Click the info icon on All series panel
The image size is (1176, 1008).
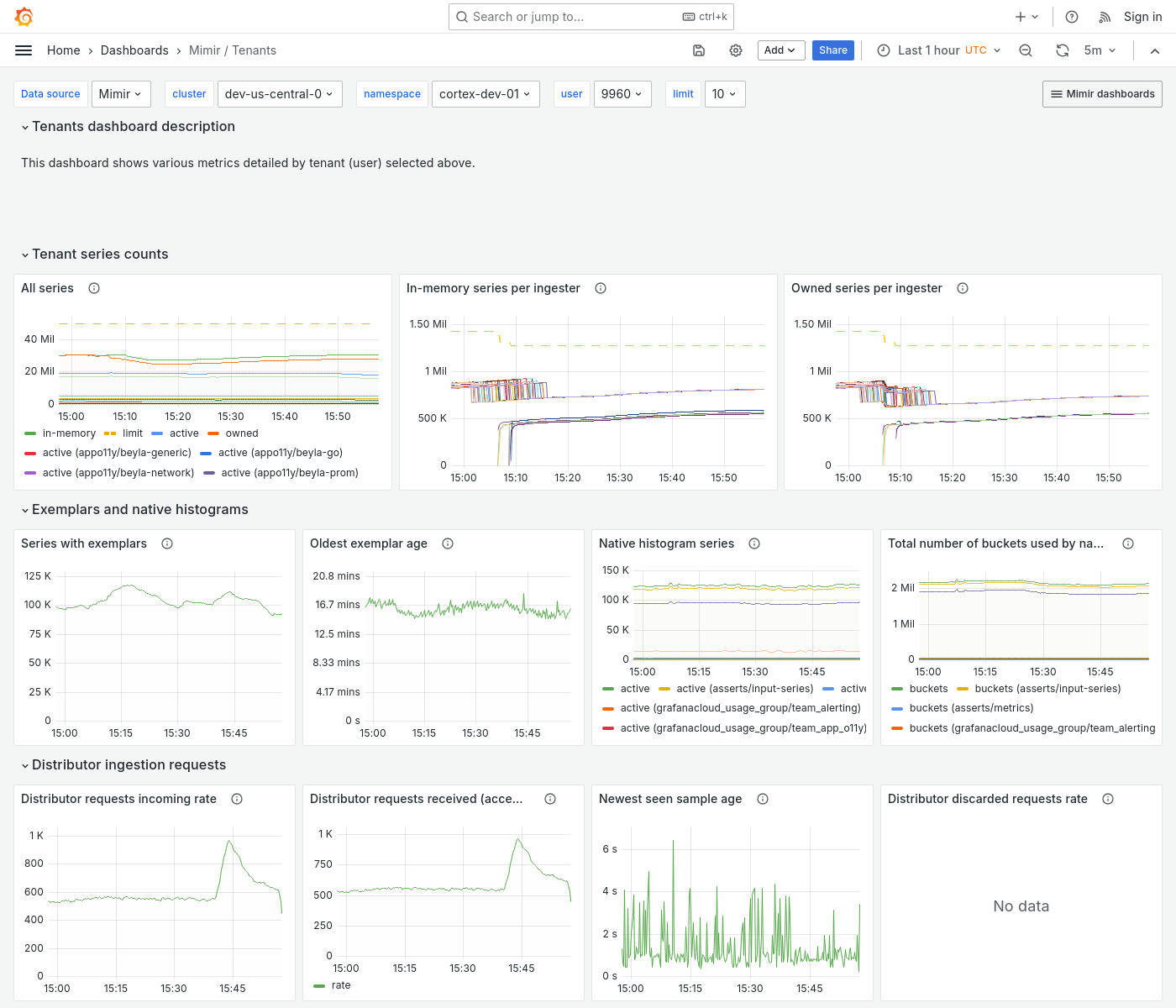point(93,288)
